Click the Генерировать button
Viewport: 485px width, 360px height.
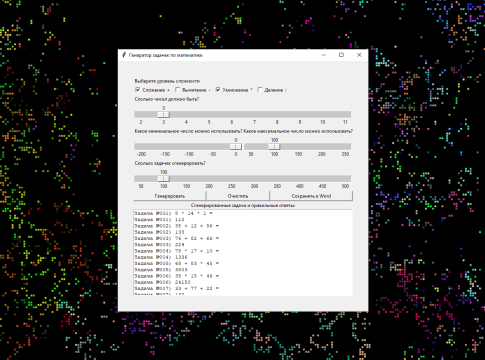pos(170,196)
